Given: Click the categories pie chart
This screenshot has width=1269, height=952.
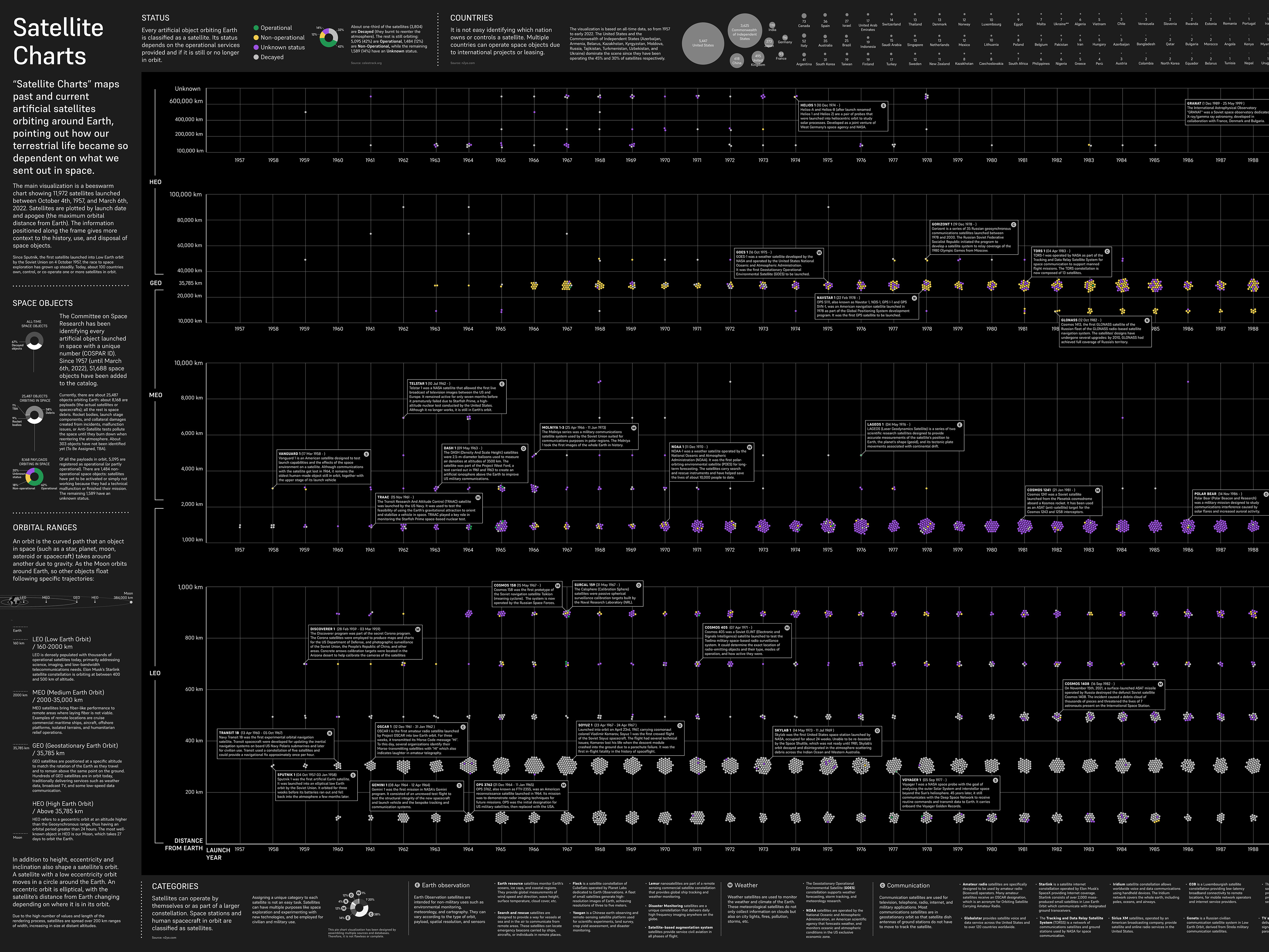Looking at the screenshot, I should [359, 908].
